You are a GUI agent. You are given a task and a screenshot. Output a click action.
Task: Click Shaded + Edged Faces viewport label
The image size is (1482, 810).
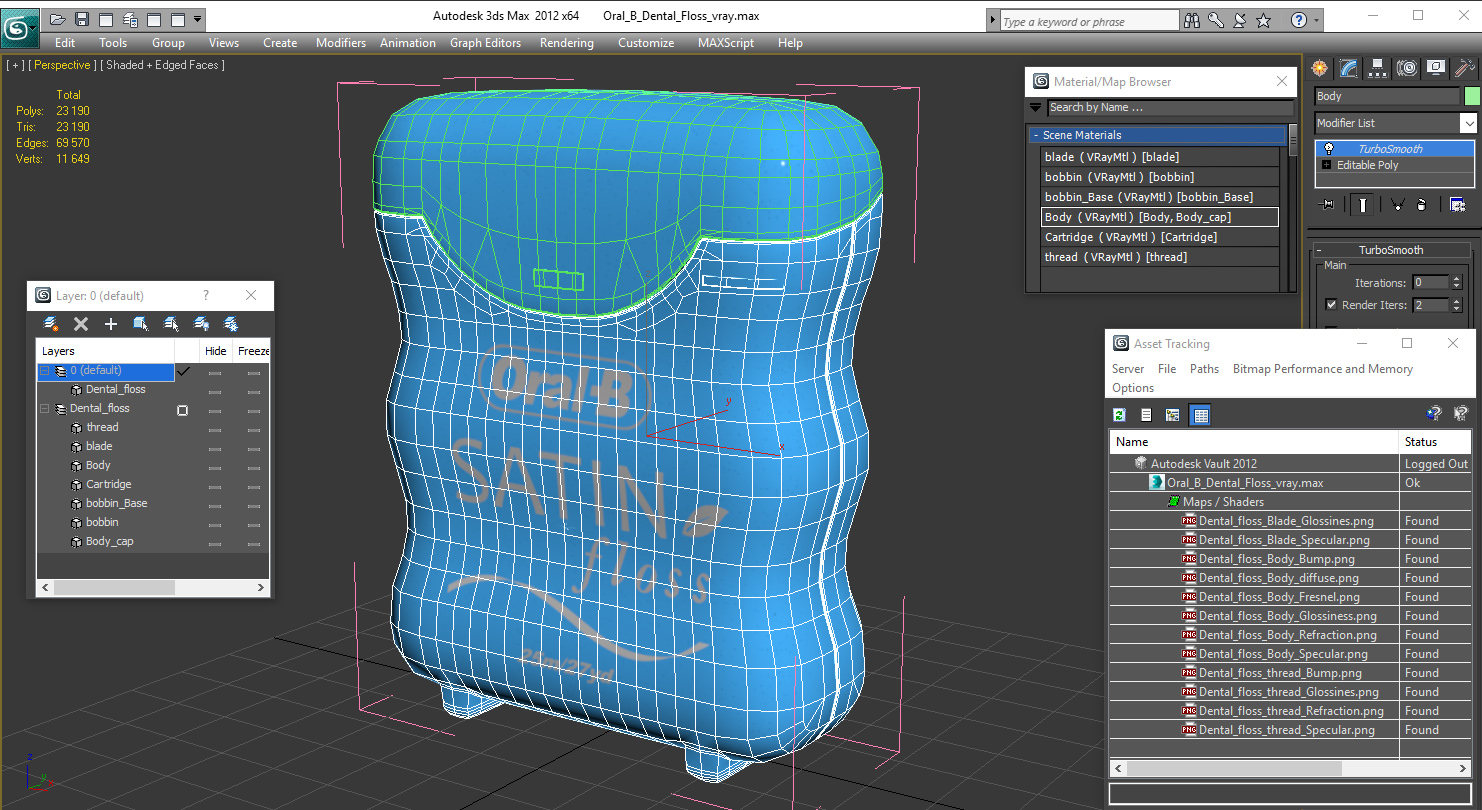(x=163, y=65)
